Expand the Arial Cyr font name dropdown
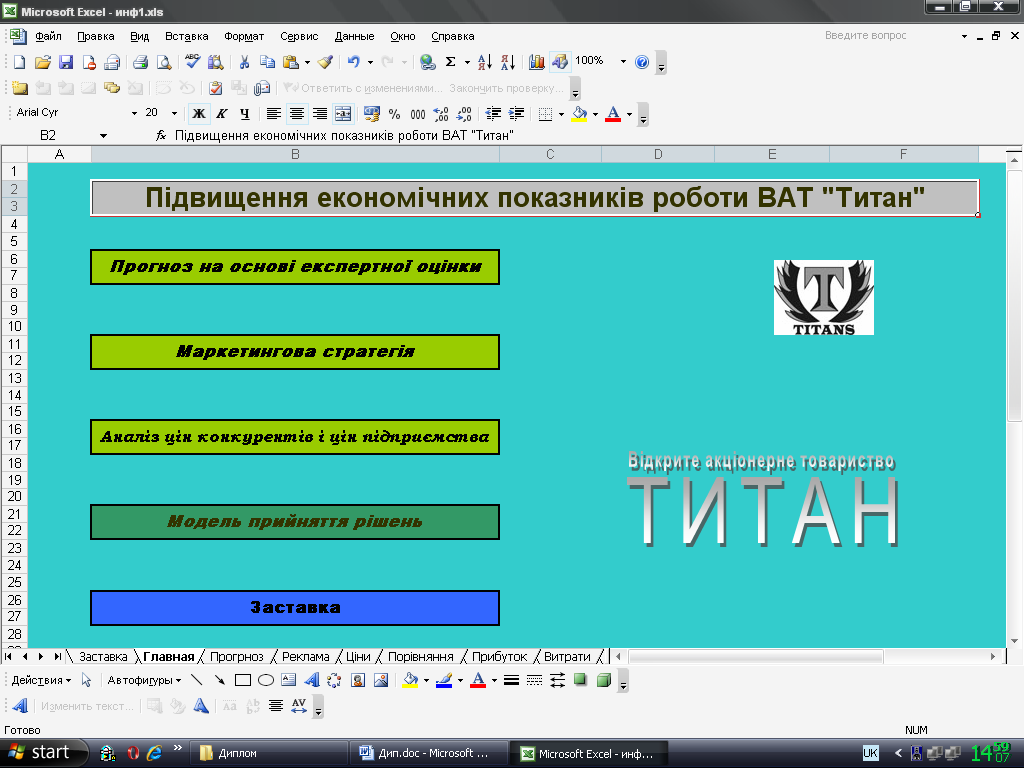 point(134,114)
